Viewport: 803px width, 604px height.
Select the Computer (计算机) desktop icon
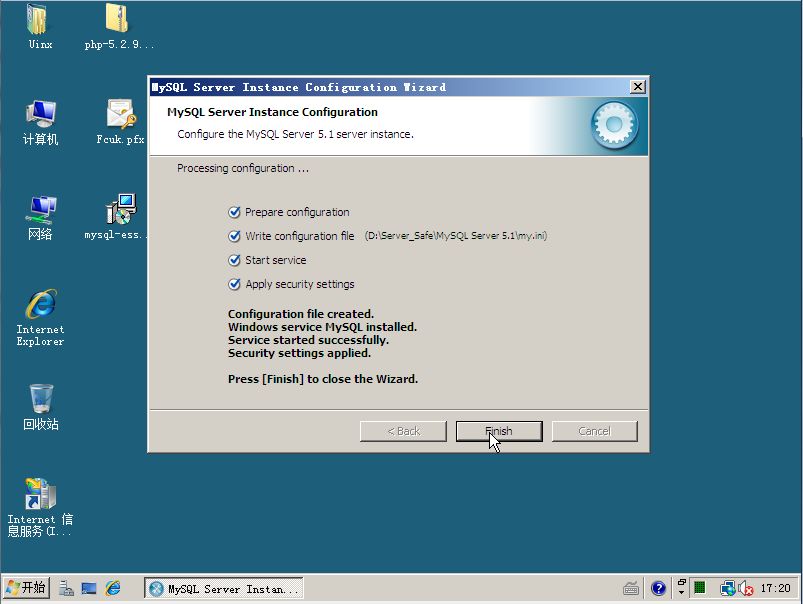coord(40,123)
